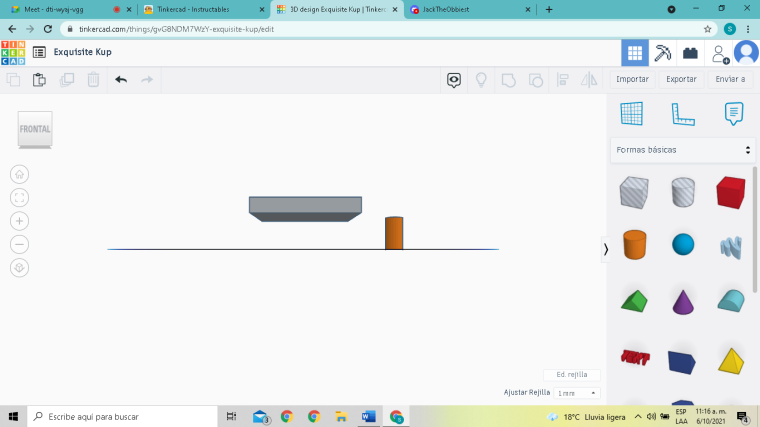This screenshot has height=427, width=760.
Task: Click the Tinkercad logo
Action: pyautogui.click(x=13, y=52)
